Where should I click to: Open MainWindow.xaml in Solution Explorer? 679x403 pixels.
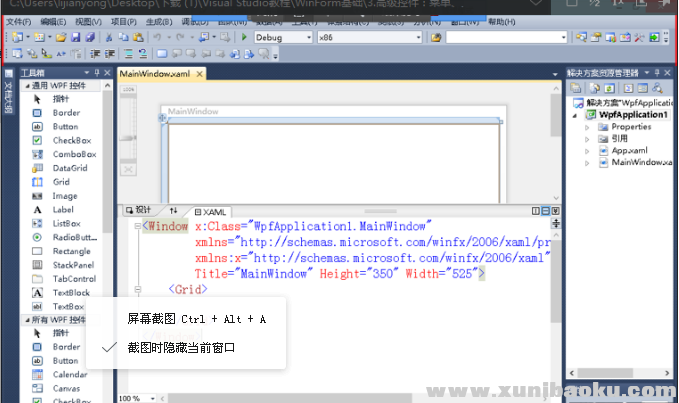pos(641,162)
